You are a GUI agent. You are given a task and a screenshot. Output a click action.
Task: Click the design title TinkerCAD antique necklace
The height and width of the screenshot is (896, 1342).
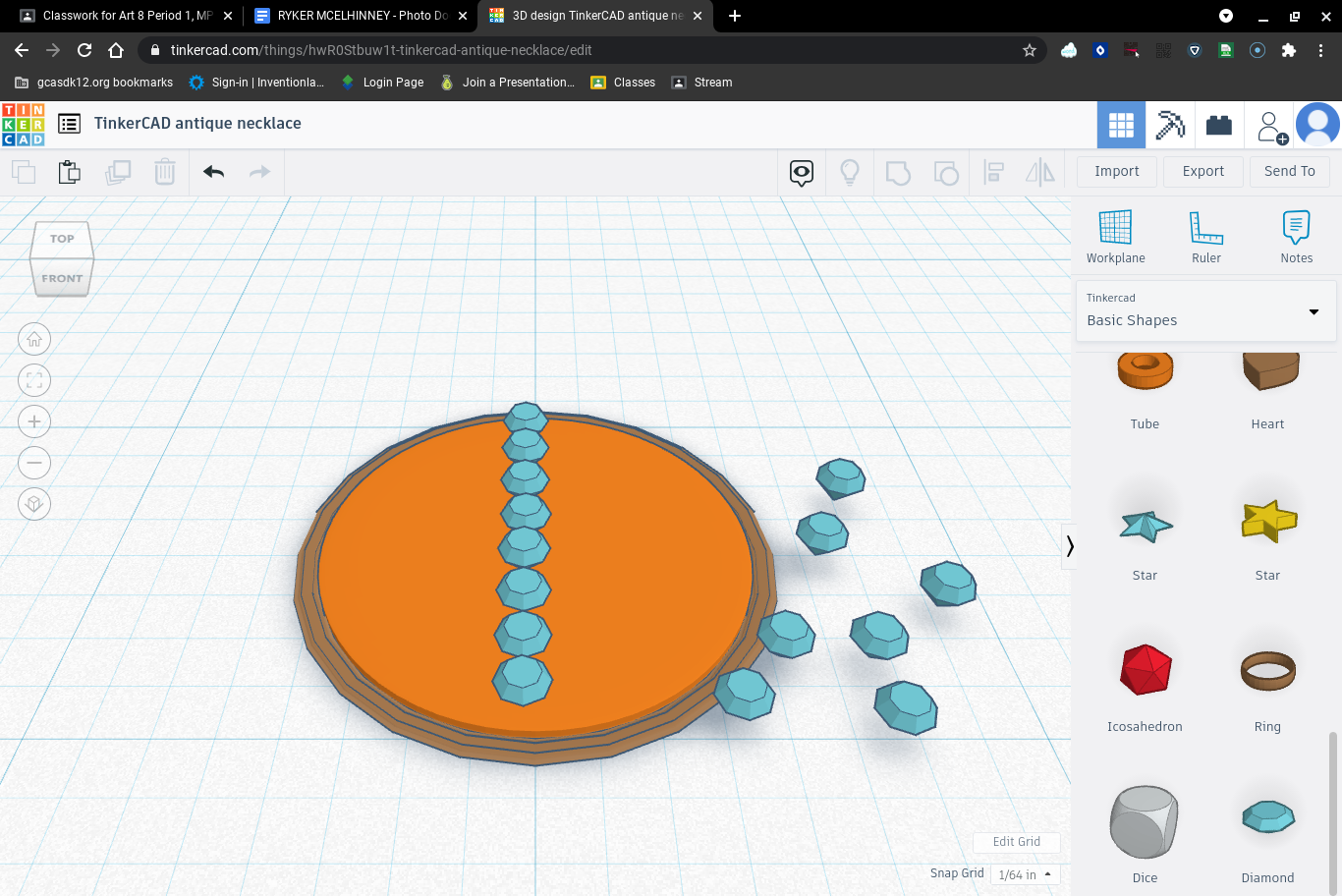click(197, 124)
